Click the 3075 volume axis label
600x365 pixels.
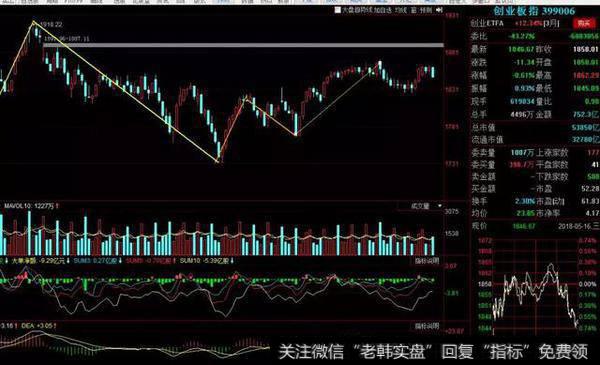(452, 212)
